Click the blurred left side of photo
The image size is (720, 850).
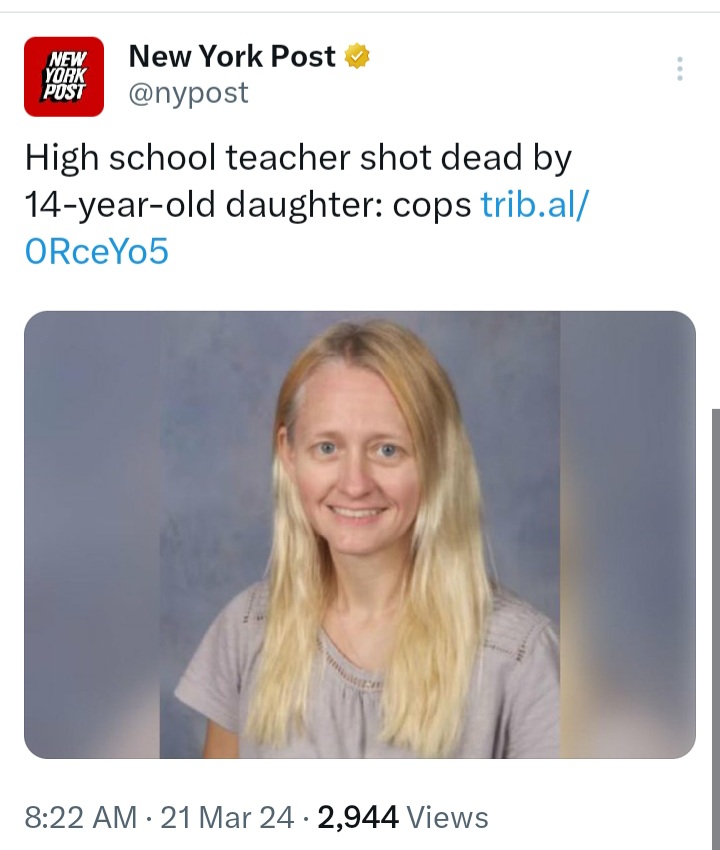(x=92, y=535)
